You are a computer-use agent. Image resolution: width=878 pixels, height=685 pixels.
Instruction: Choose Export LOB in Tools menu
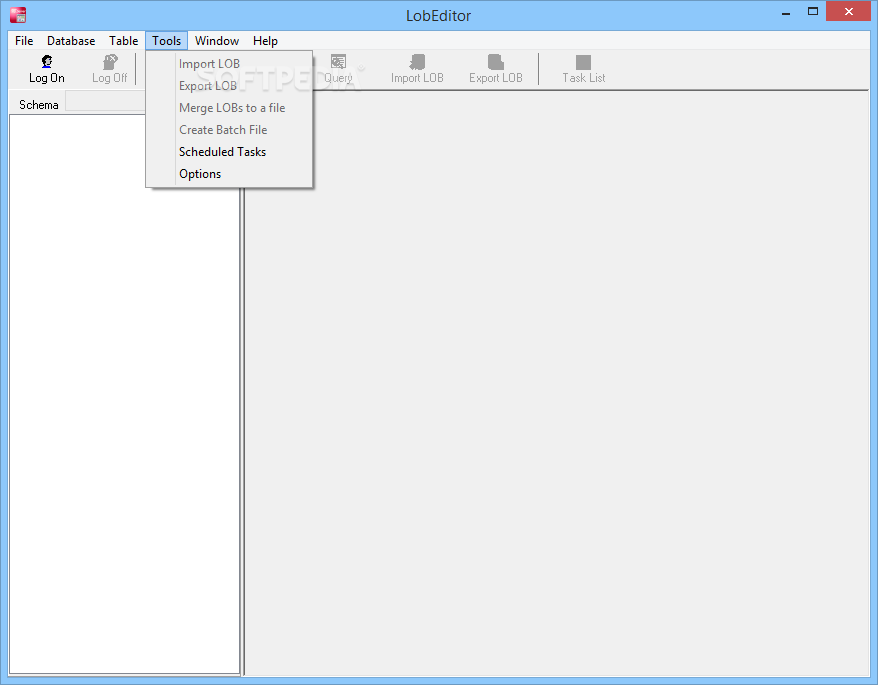229,86
